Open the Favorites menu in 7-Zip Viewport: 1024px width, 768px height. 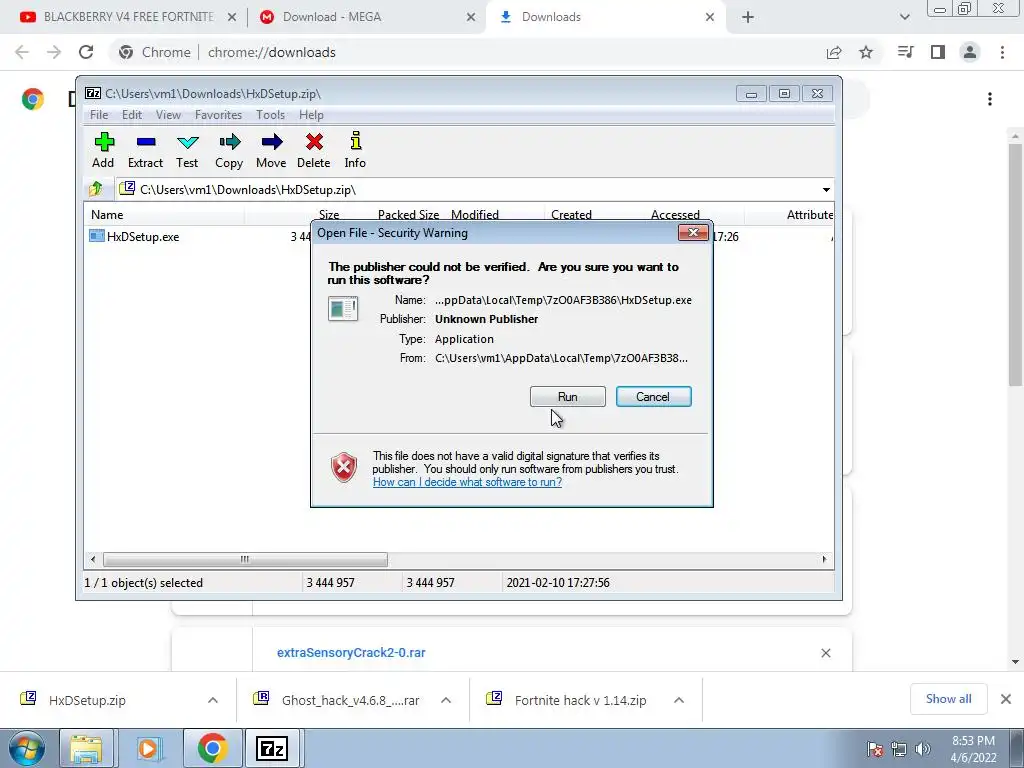(x=218, y=115)
